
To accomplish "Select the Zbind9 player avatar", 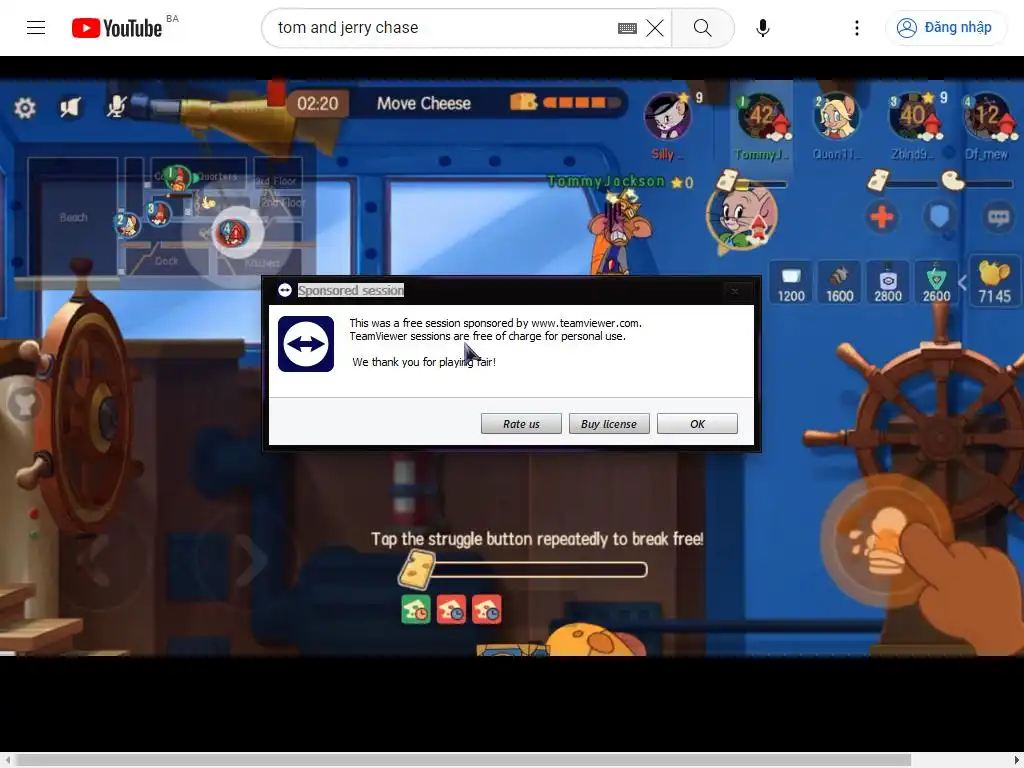I will 912,117.
